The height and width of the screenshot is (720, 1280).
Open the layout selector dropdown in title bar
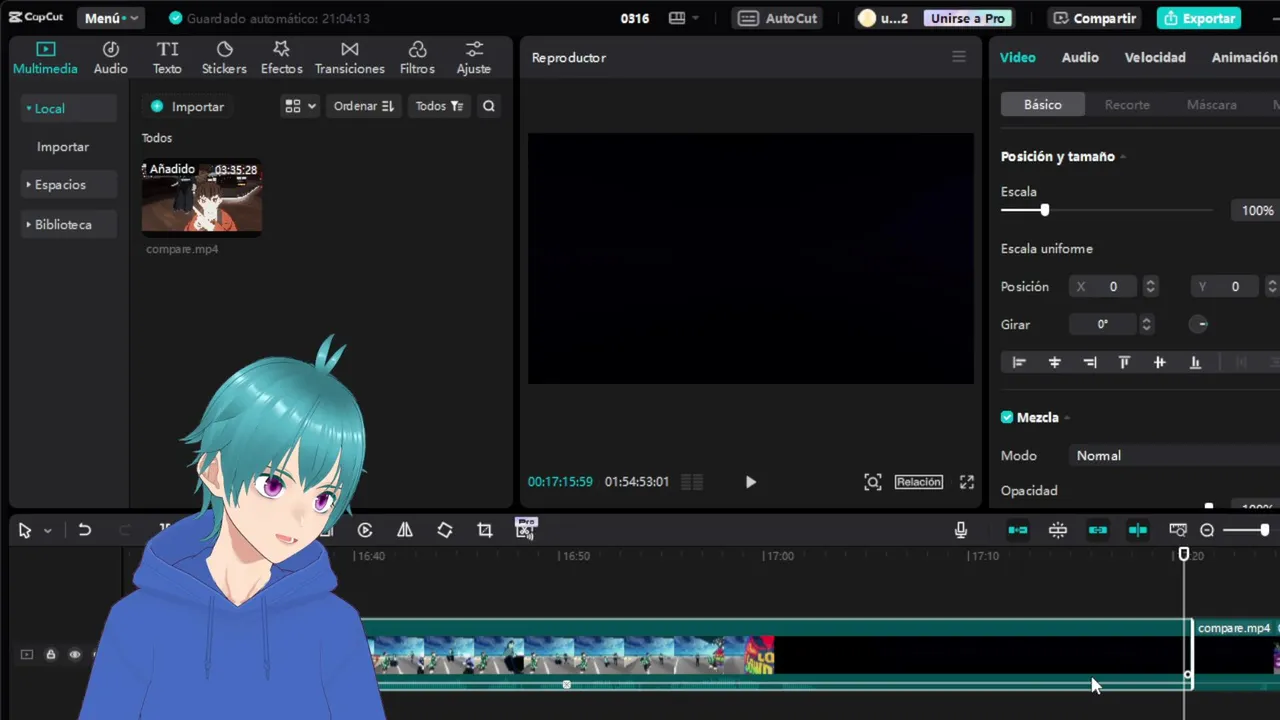684,18
